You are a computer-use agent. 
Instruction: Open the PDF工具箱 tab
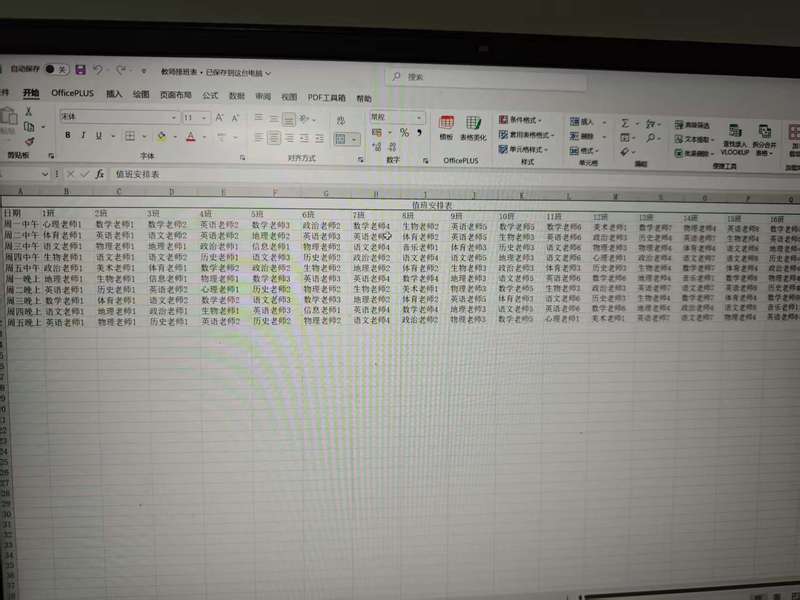coord(327,97)
